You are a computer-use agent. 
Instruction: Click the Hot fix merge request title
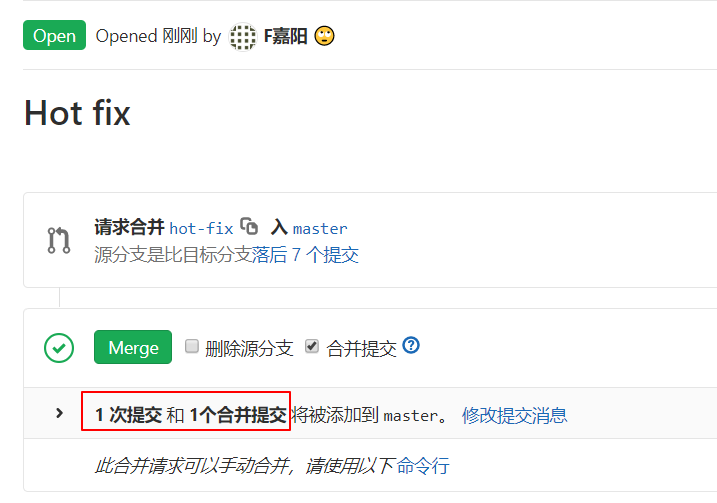point(77,112)
